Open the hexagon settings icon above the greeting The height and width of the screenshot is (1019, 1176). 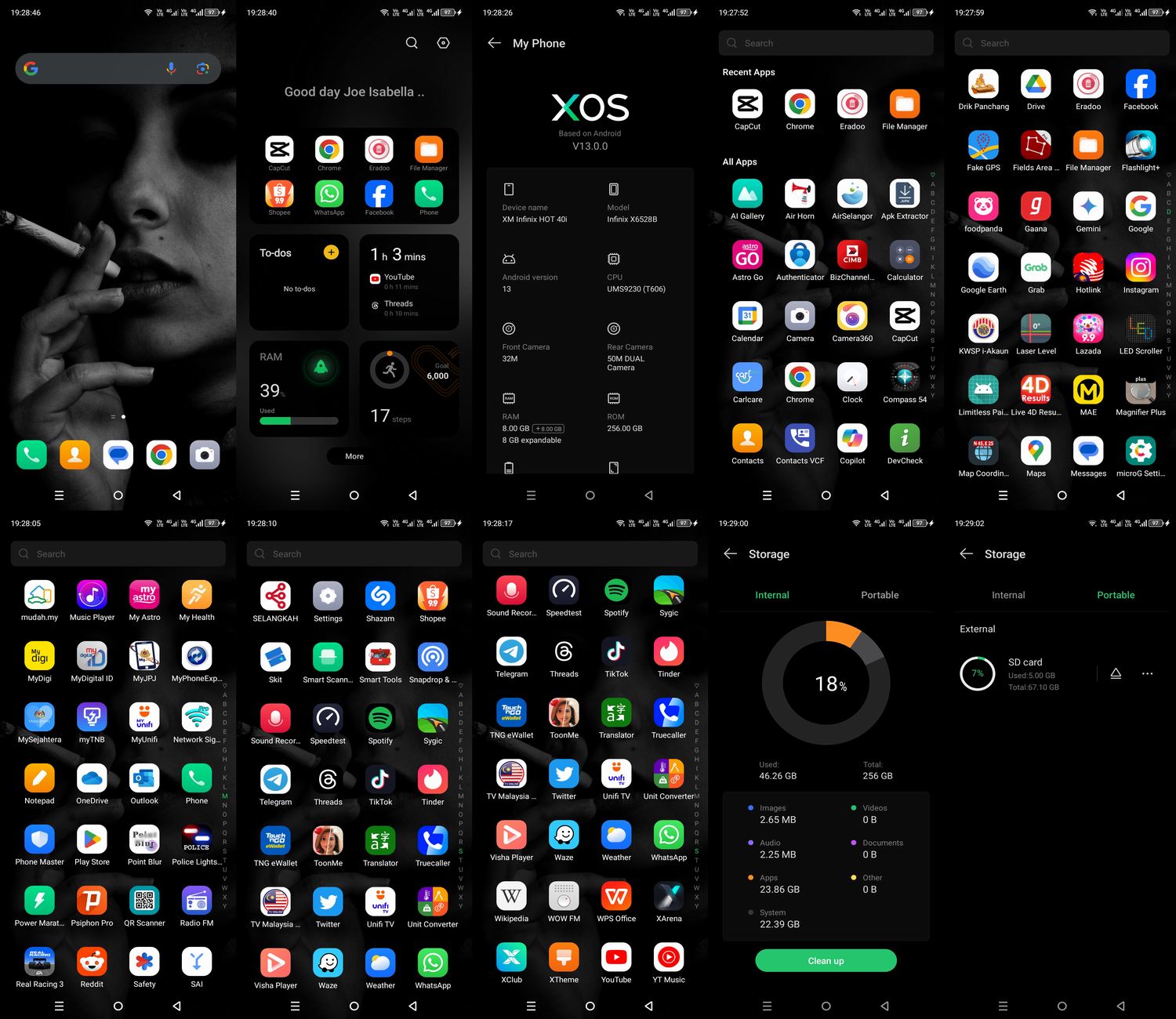tap(443, 43)
